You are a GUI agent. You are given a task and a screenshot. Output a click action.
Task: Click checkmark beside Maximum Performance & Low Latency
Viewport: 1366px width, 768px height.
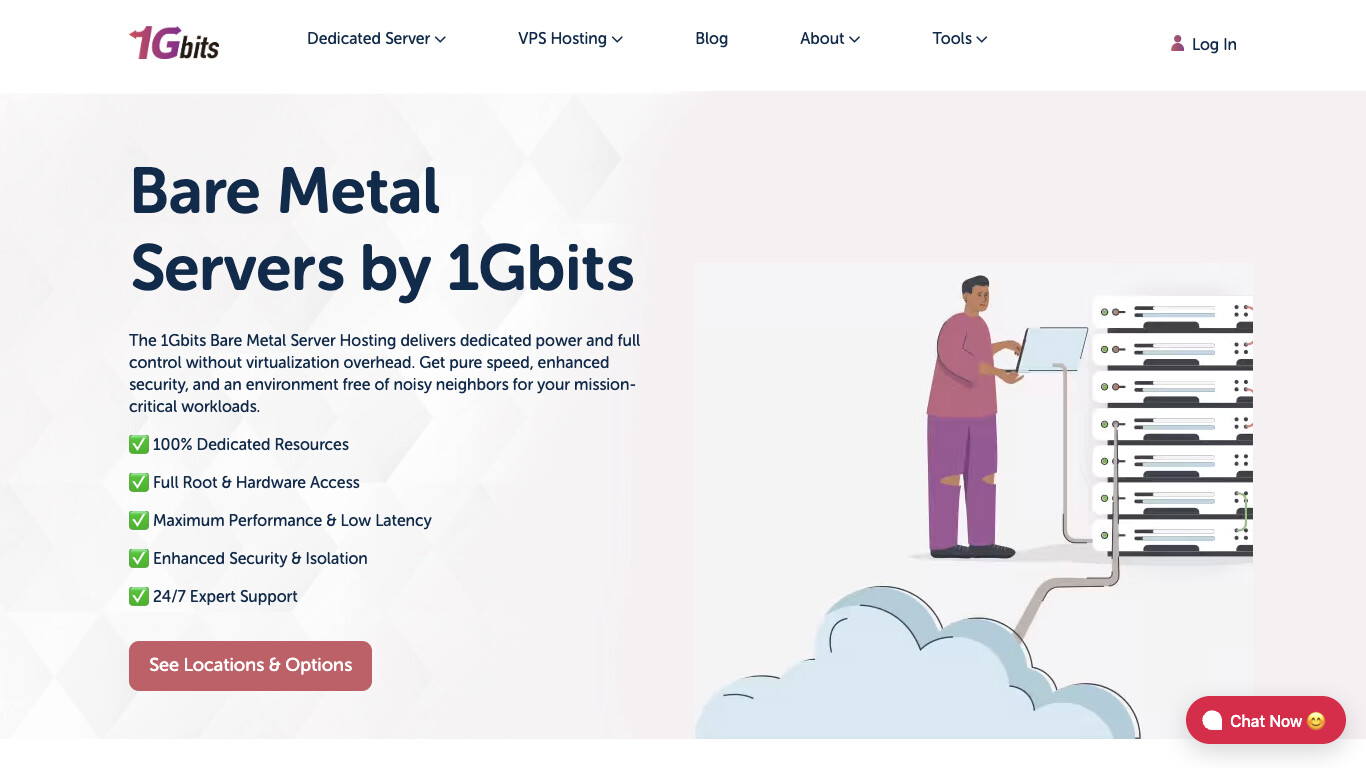pyautogui.click(x=139, y=520)
